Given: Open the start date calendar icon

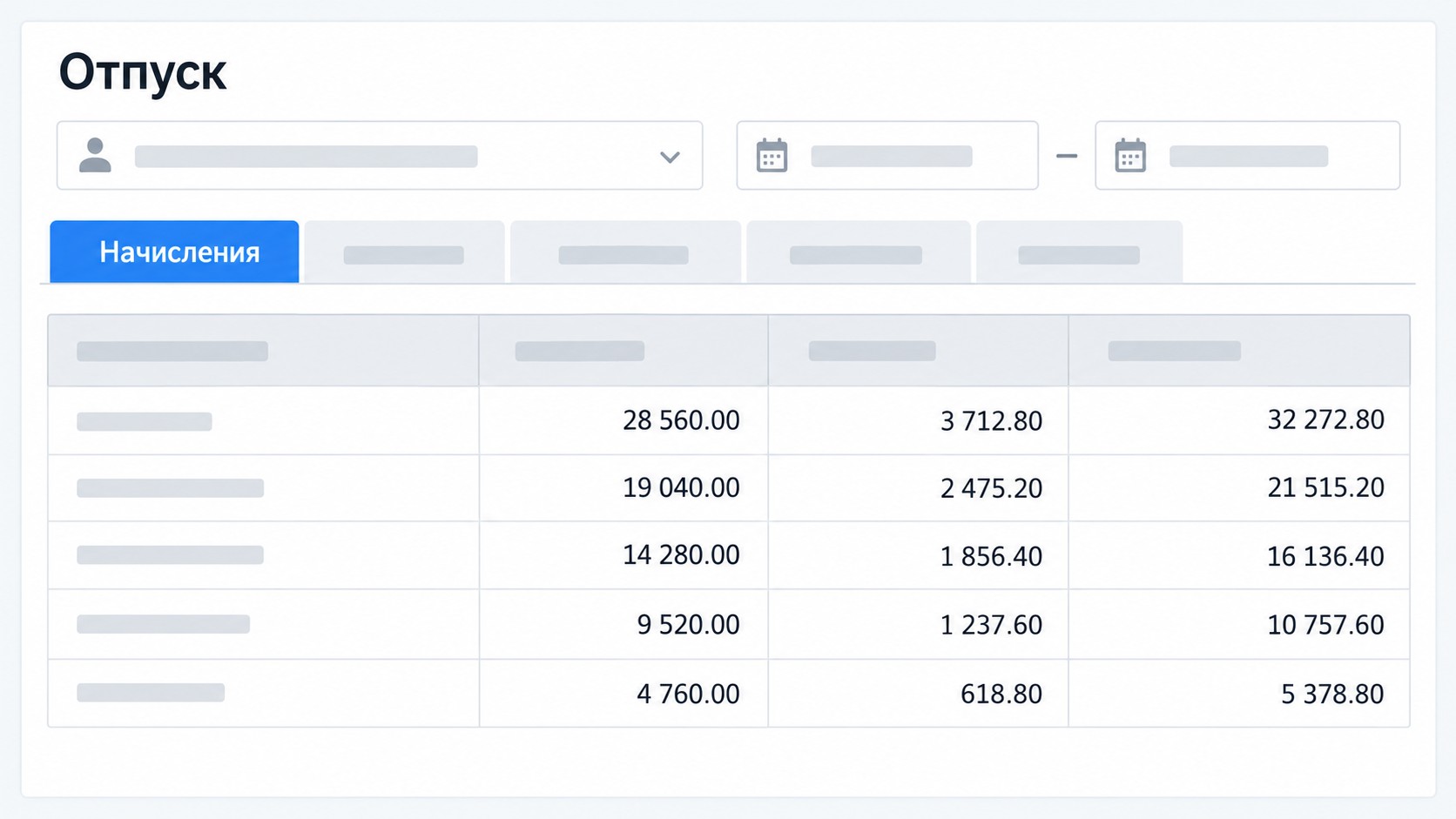Looking at the screenshot, I should tap(772, 156).
